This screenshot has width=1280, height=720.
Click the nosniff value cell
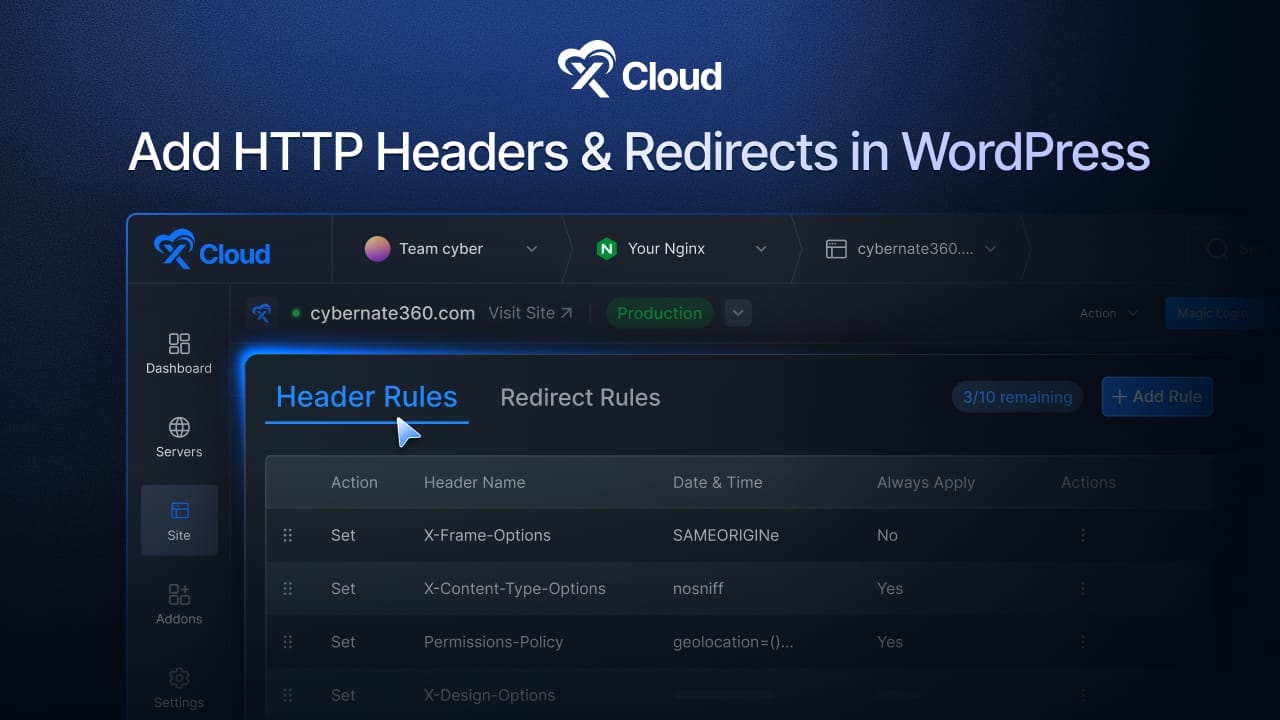698,588
